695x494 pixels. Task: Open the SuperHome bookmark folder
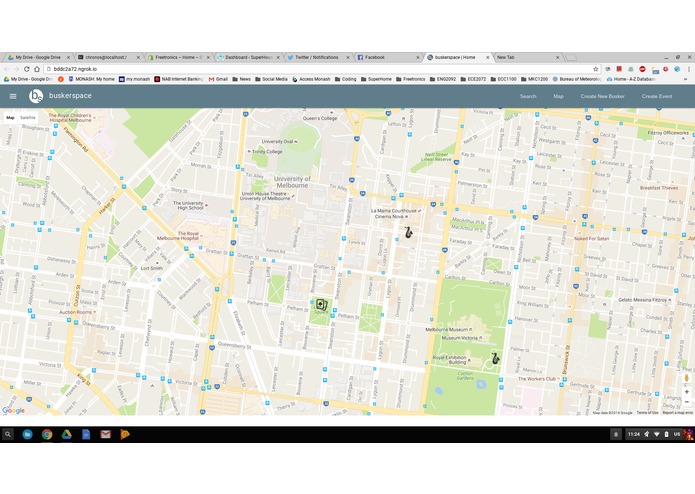click(376, 79)
